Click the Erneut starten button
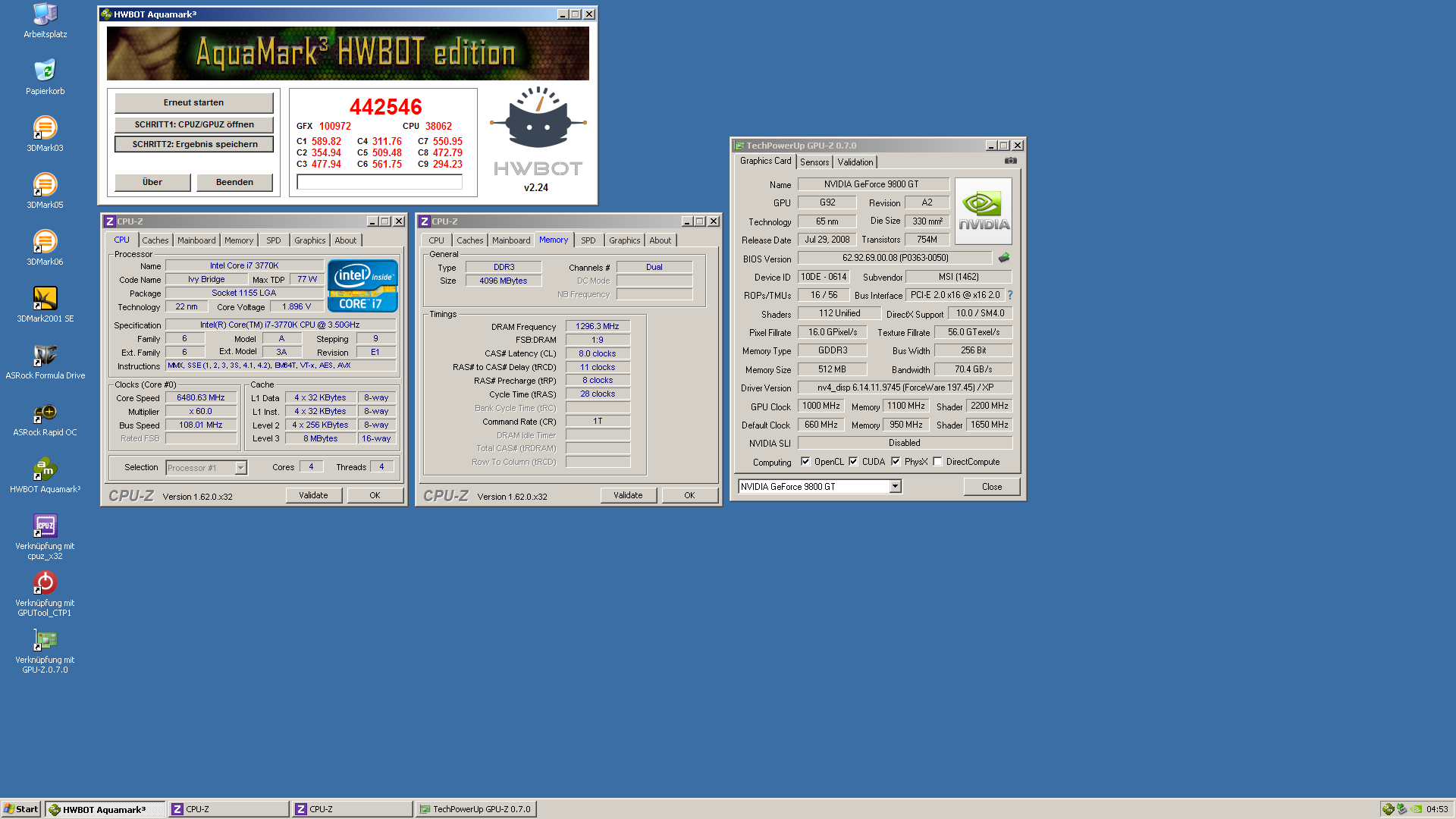Screen dimensions: 1456x819 click(x=193, y=102)
